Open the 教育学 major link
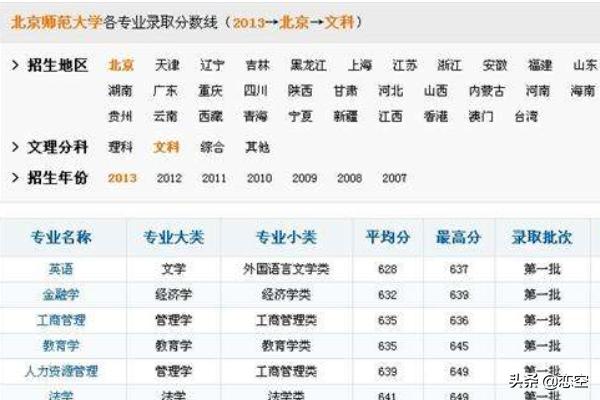This screenshot has width=600, height=400. tap(61, 346)
